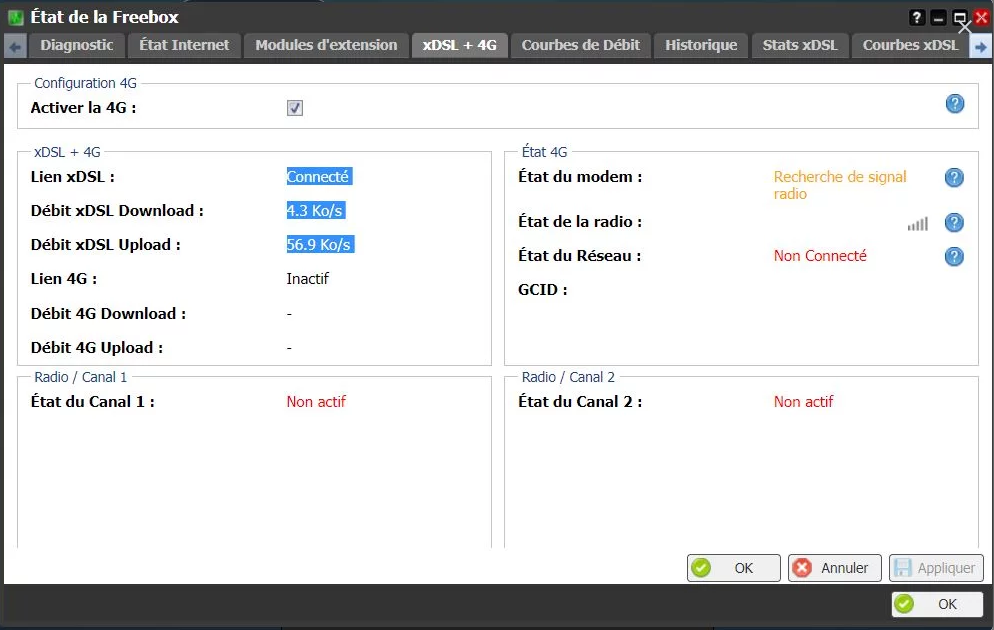Click the 'Débit 4G Download :' label
The width and height of the screenshot is (994, 630).
point(108,314)
